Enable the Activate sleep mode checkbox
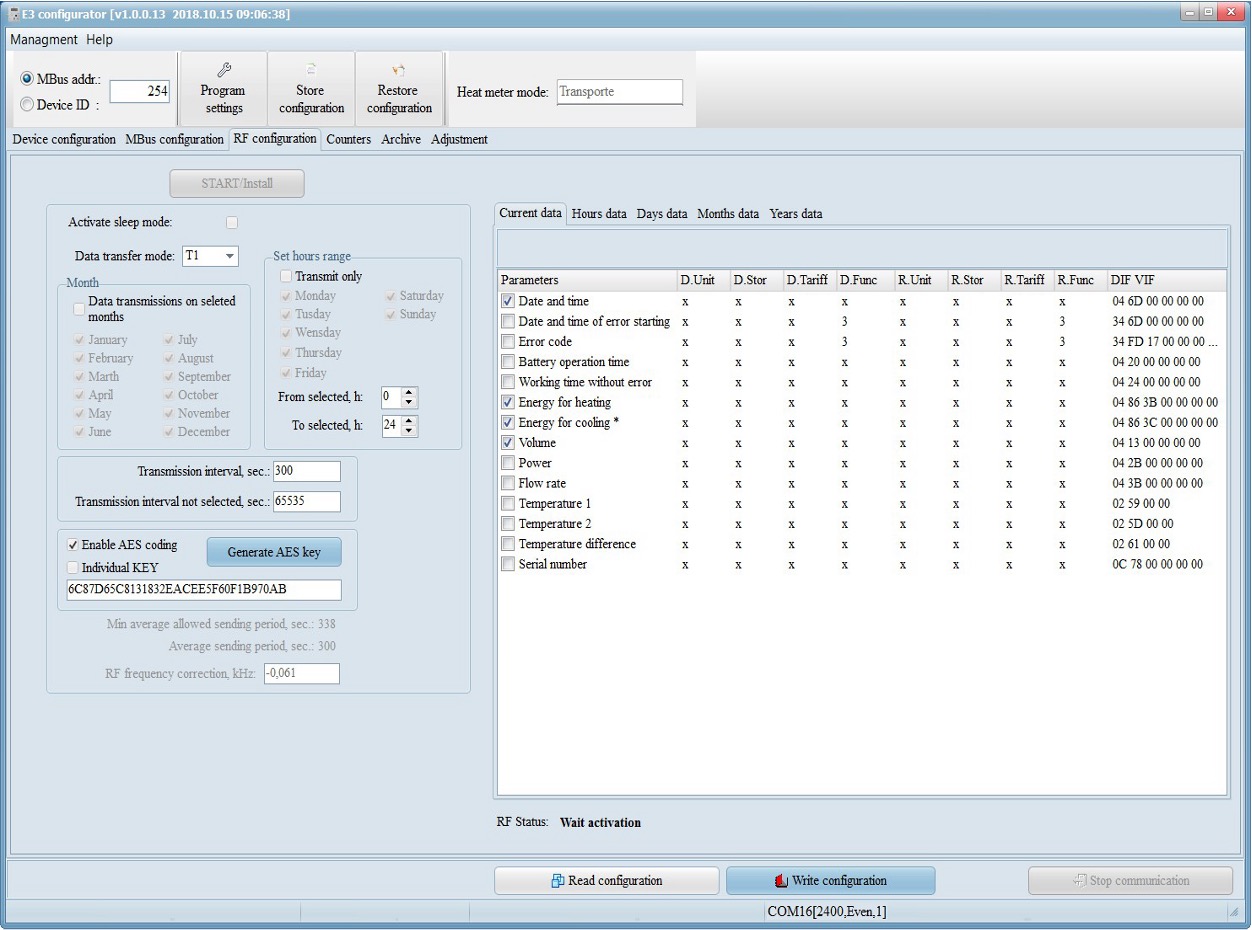Screen dimensions: 1252x930 click(x=232, y=222)
